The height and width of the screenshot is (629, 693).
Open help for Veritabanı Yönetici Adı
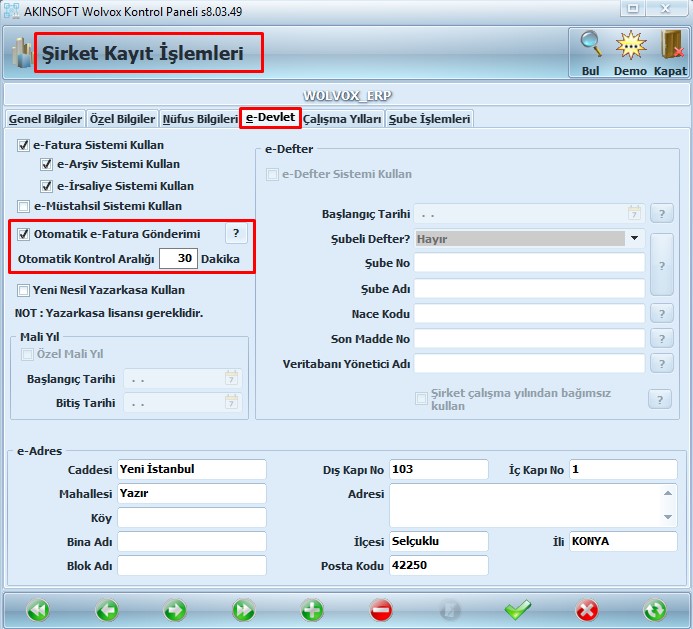tap(662, 363)
